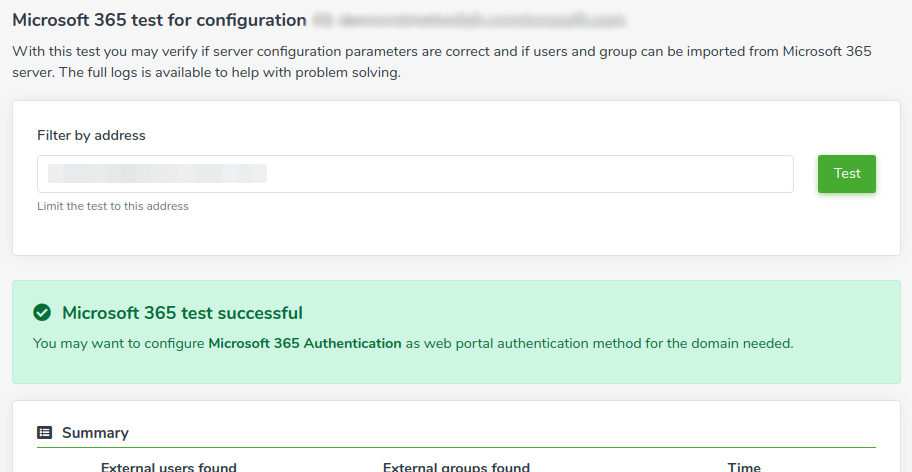Click the green Test button
This screenshot has height=472, width=912.
coord(846,173)
